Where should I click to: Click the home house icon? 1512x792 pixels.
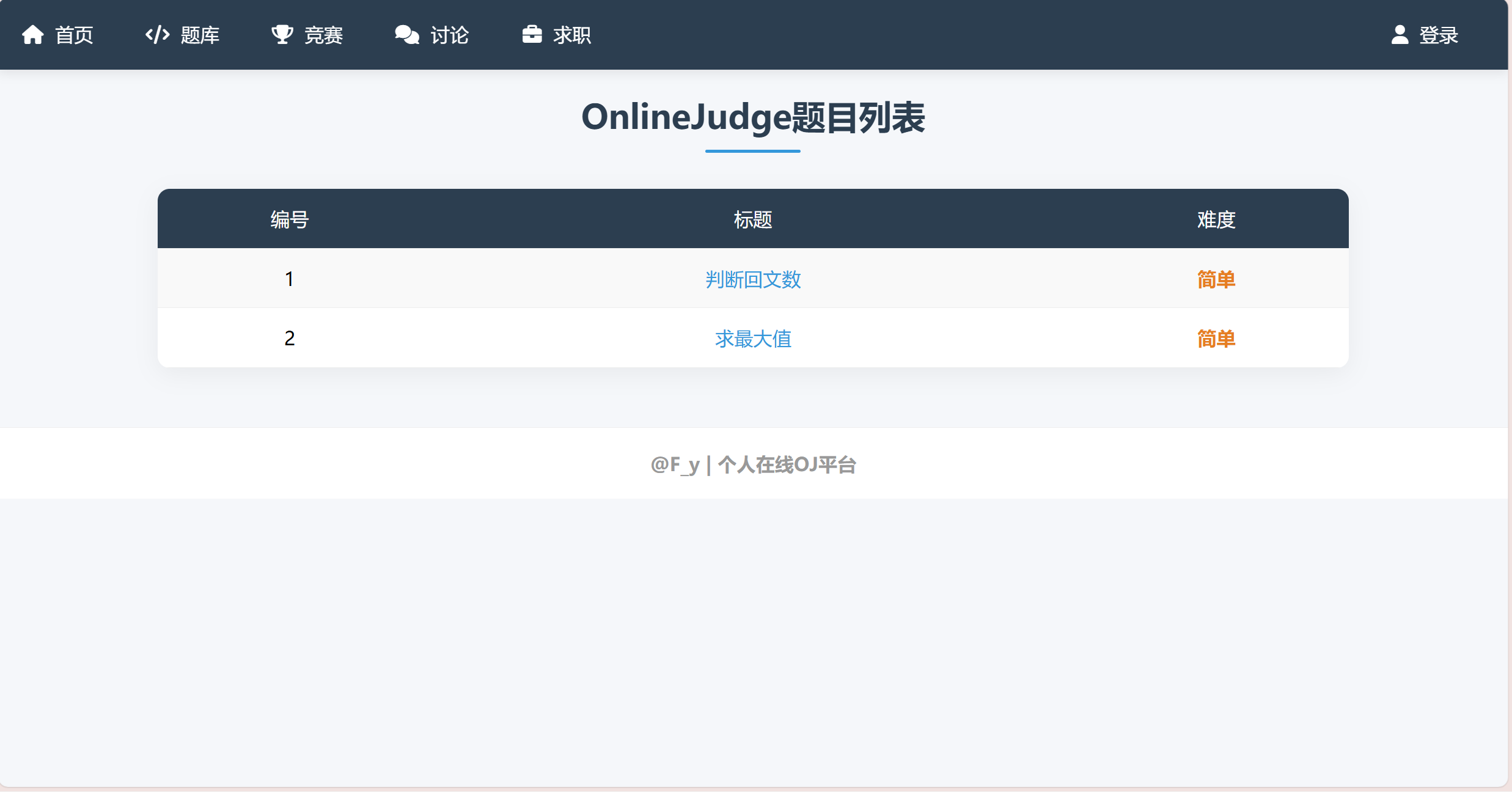pyautogui.click(x=33, y=35)
